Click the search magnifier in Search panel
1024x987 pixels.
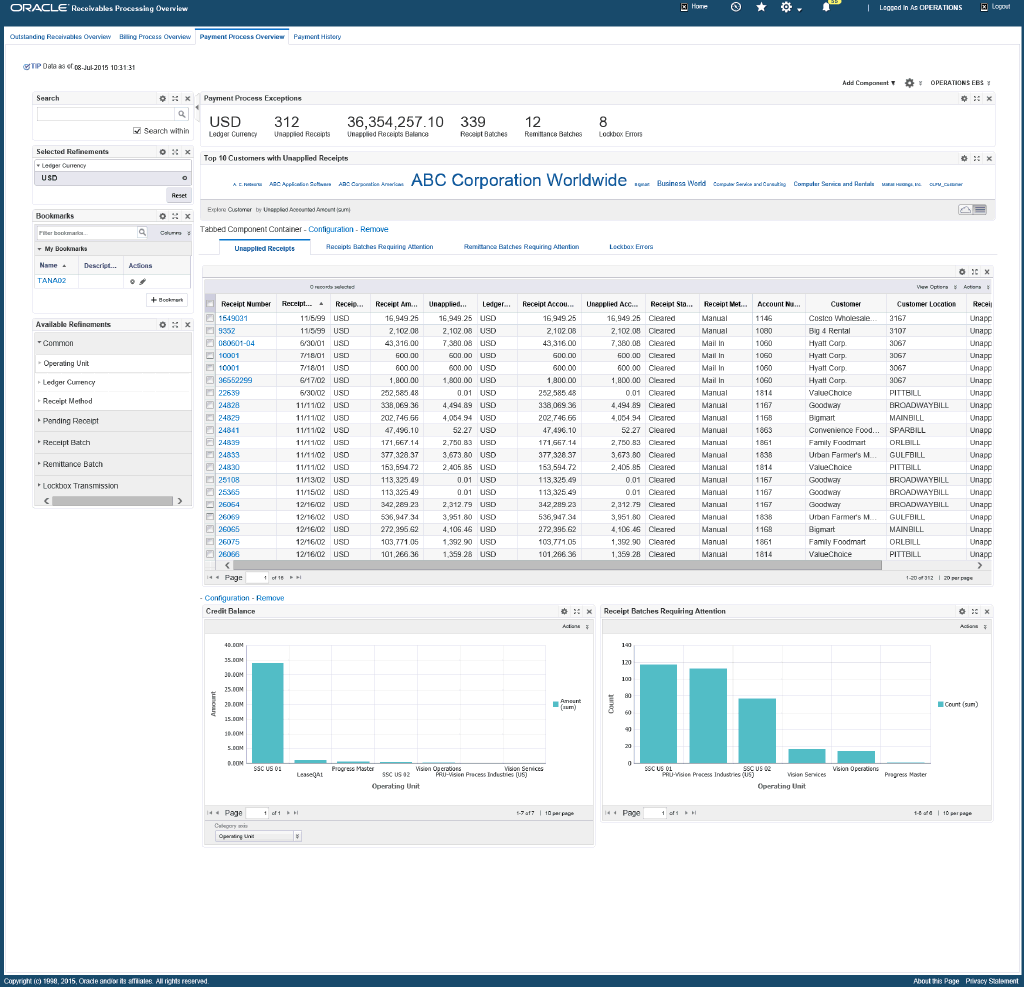(182, 114)
